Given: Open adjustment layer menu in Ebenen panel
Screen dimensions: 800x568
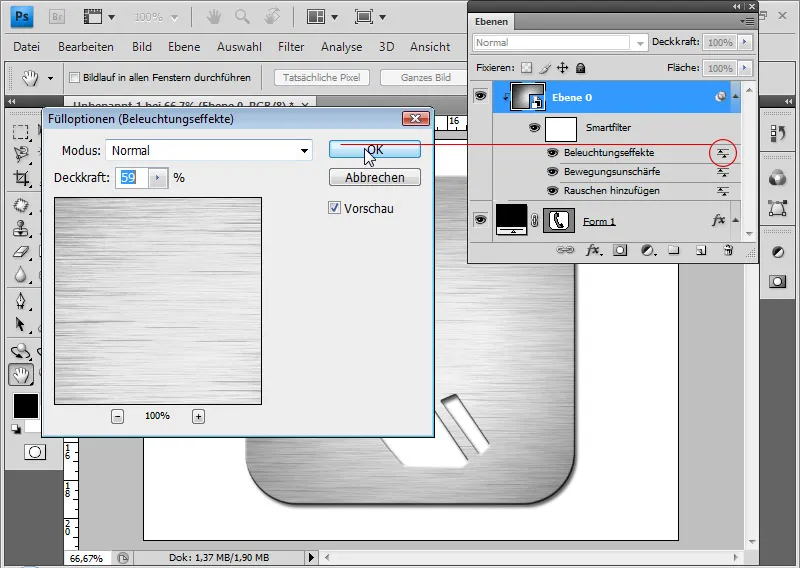Looking at the screenshot, I should coord(648,250).
